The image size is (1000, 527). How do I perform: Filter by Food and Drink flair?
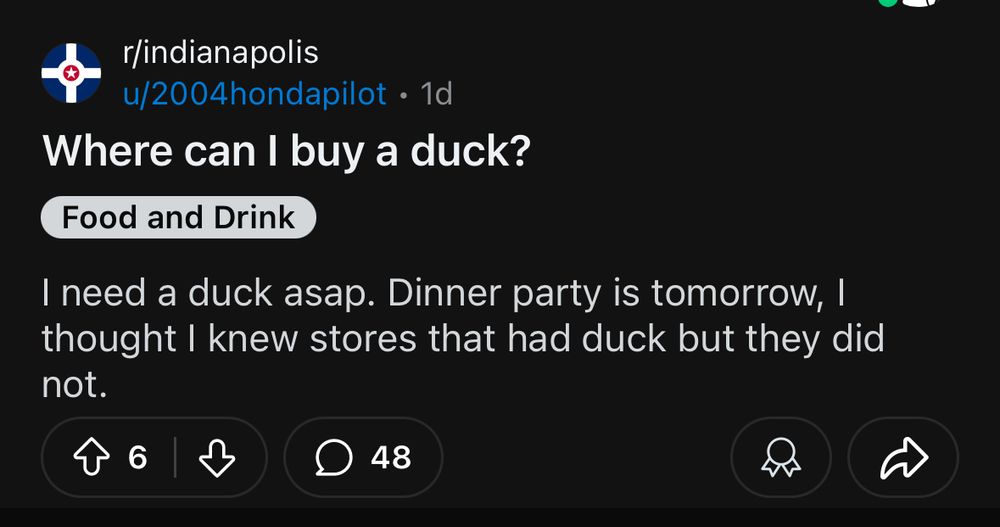tap(178, 218)
